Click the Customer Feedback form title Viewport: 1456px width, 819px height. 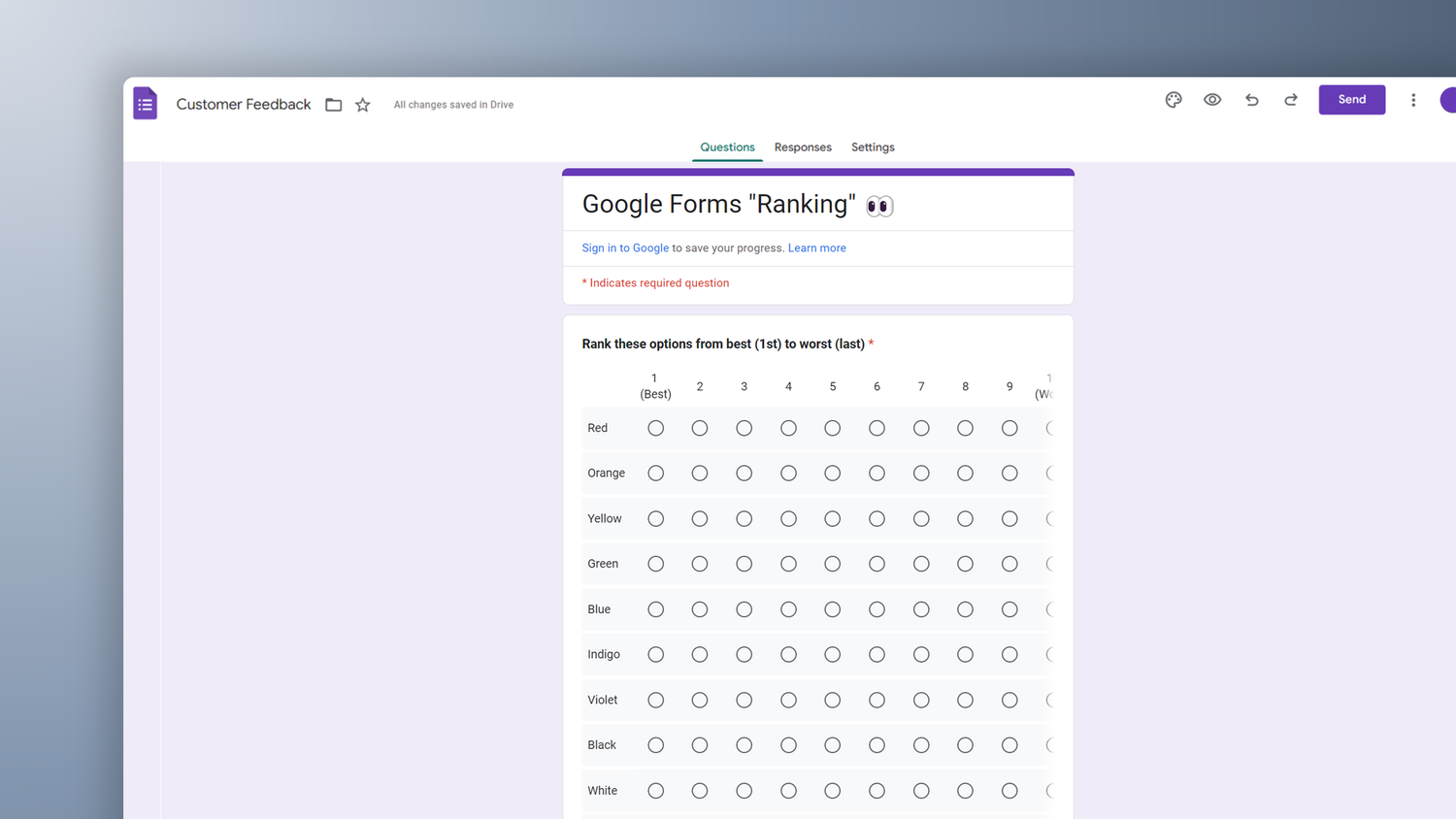[x=243, y=104]
